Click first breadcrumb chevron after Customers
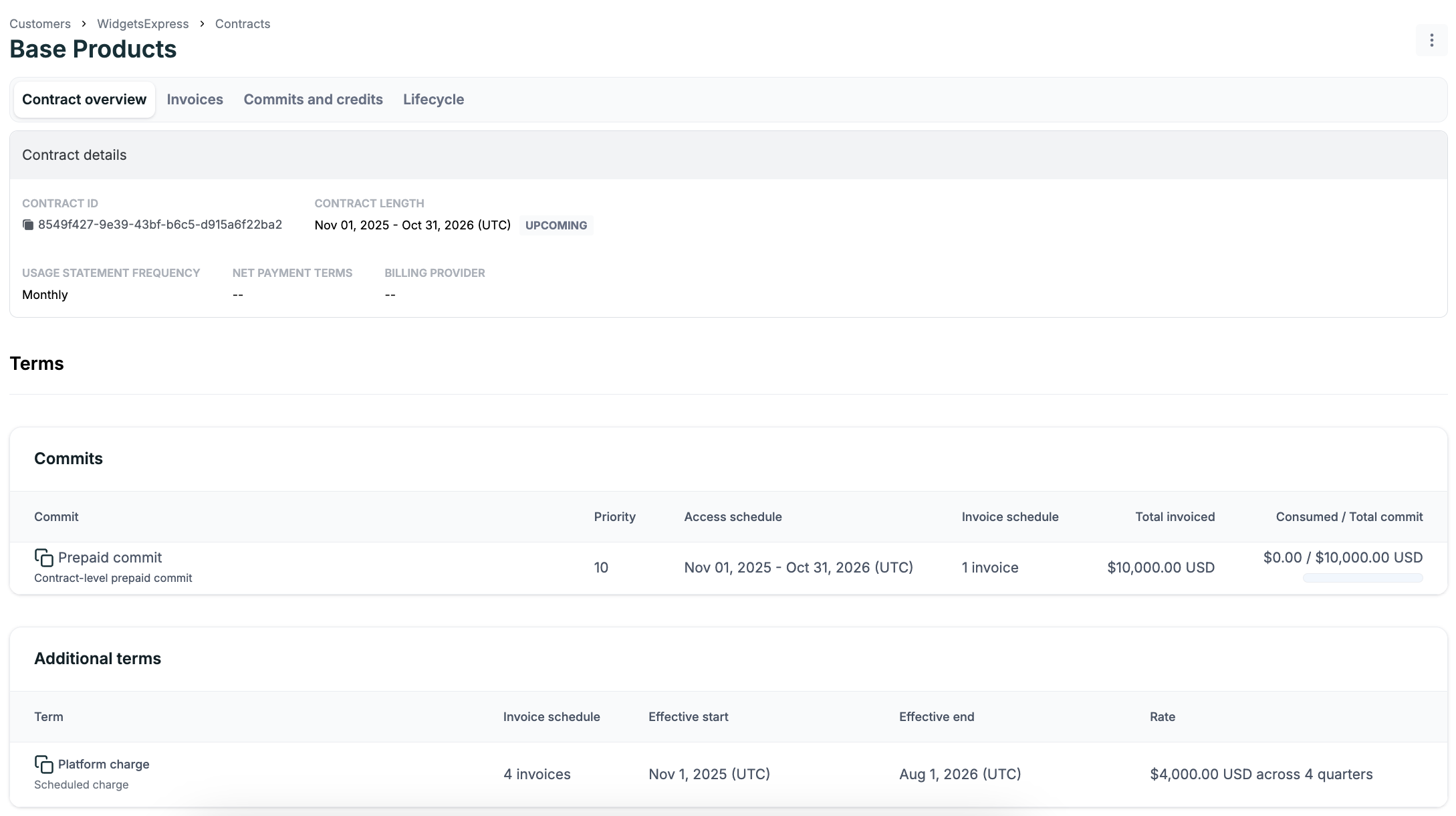This screenshot has height=816, width=1456. [84, 24]
